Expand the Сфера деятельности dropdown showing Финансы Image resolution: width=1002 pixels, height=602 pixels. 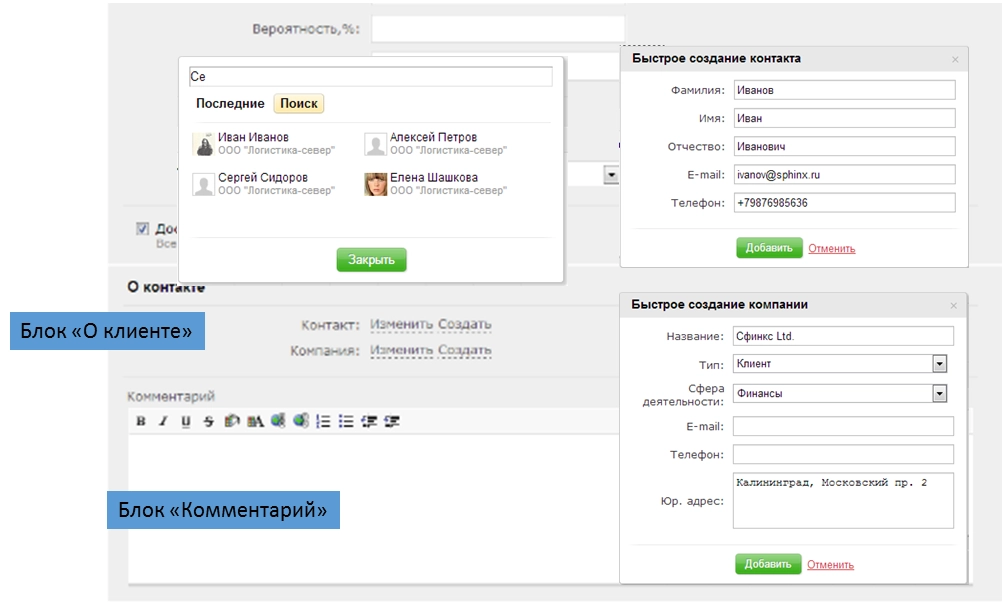(939, 394)
